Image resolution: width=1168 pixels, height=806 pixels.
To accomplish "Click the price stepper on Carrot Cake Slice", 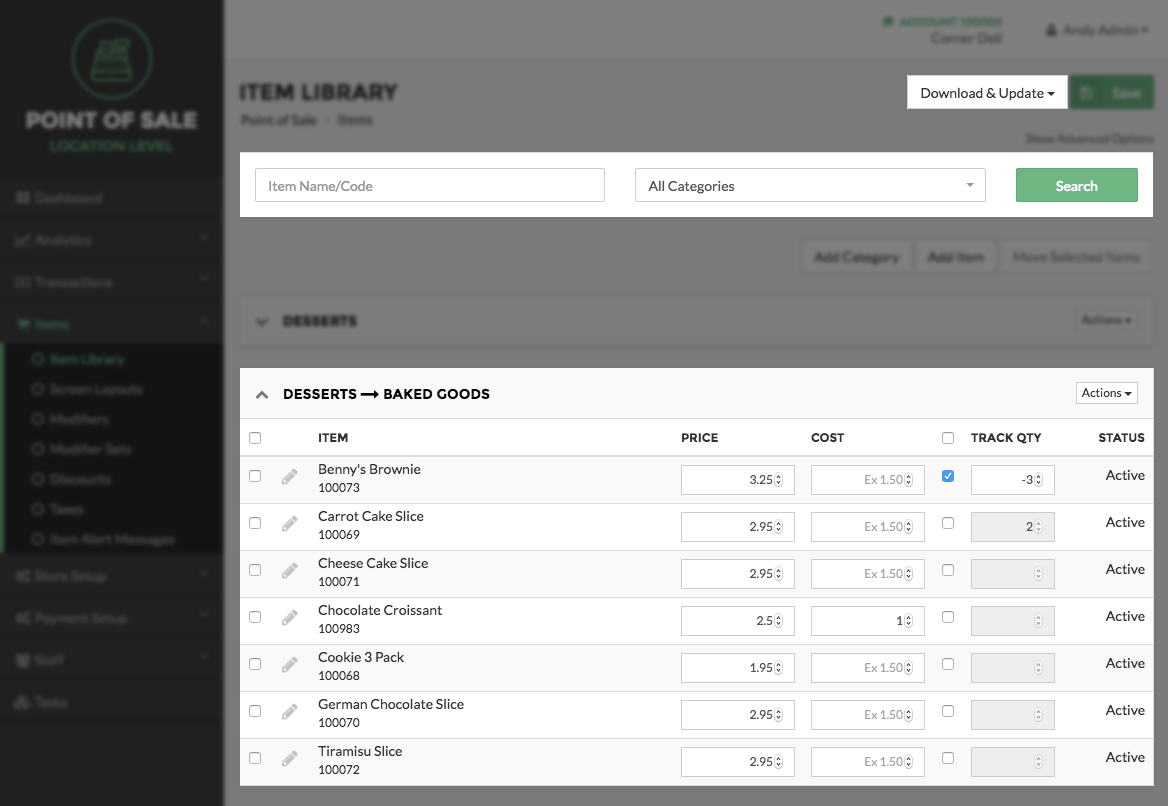I will (779, 527).
